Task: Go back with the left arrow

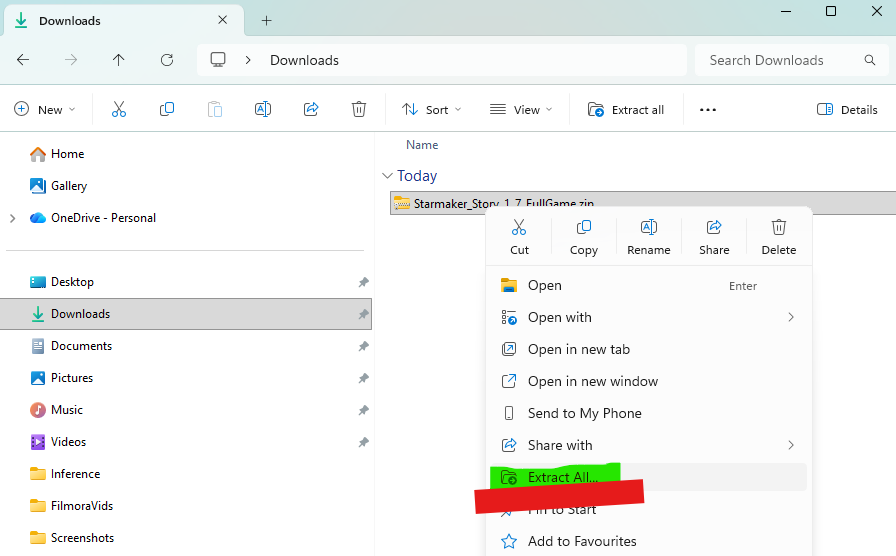Action: pyautogui.click(x=23, y=60)
